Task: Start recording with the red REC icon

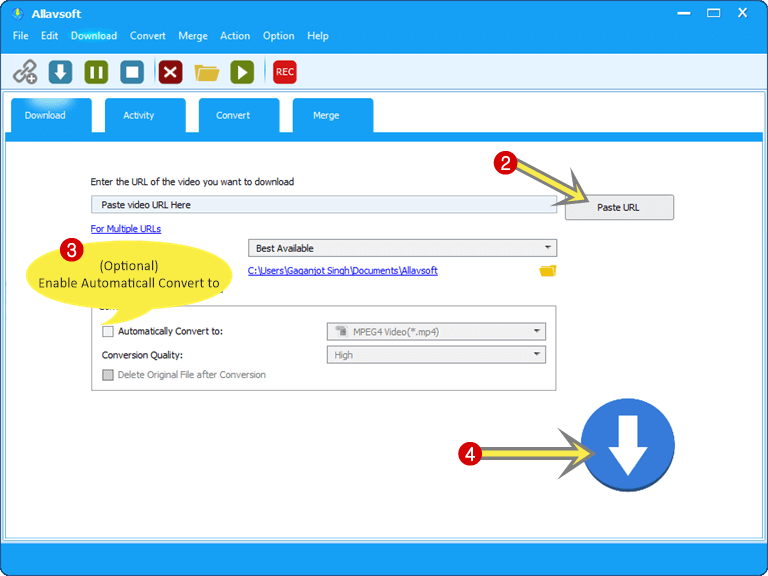Action: (285, 72)
